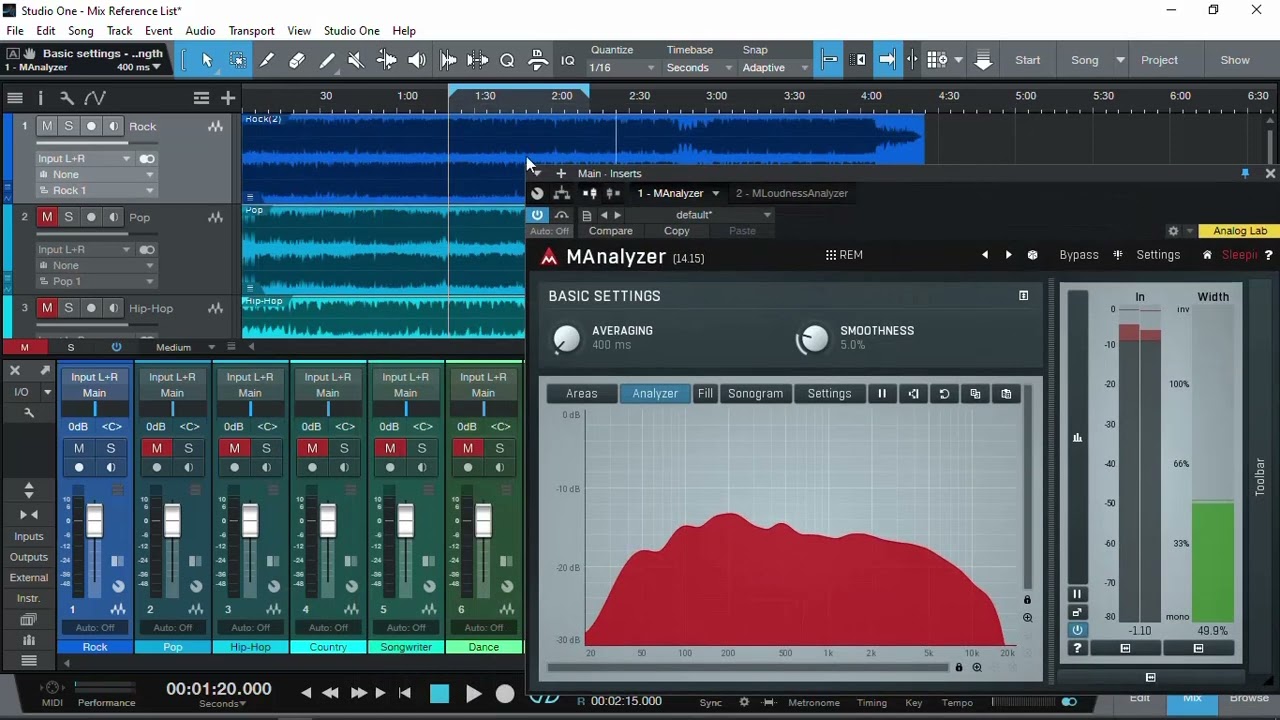
Task: Open console Medium size dropdown
Action: 185,347
